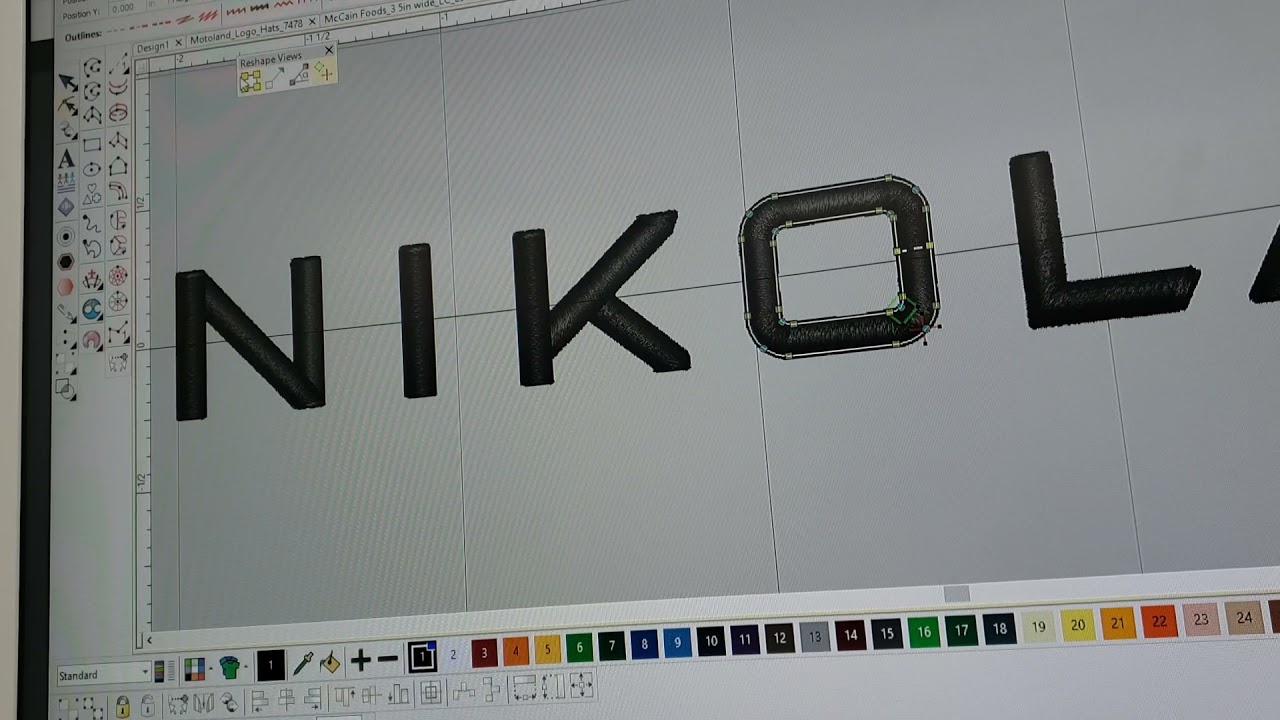Select the paint bucket color tool
Image resolution: width=1280 pixels, height=720 pixels.
[330, 662]
